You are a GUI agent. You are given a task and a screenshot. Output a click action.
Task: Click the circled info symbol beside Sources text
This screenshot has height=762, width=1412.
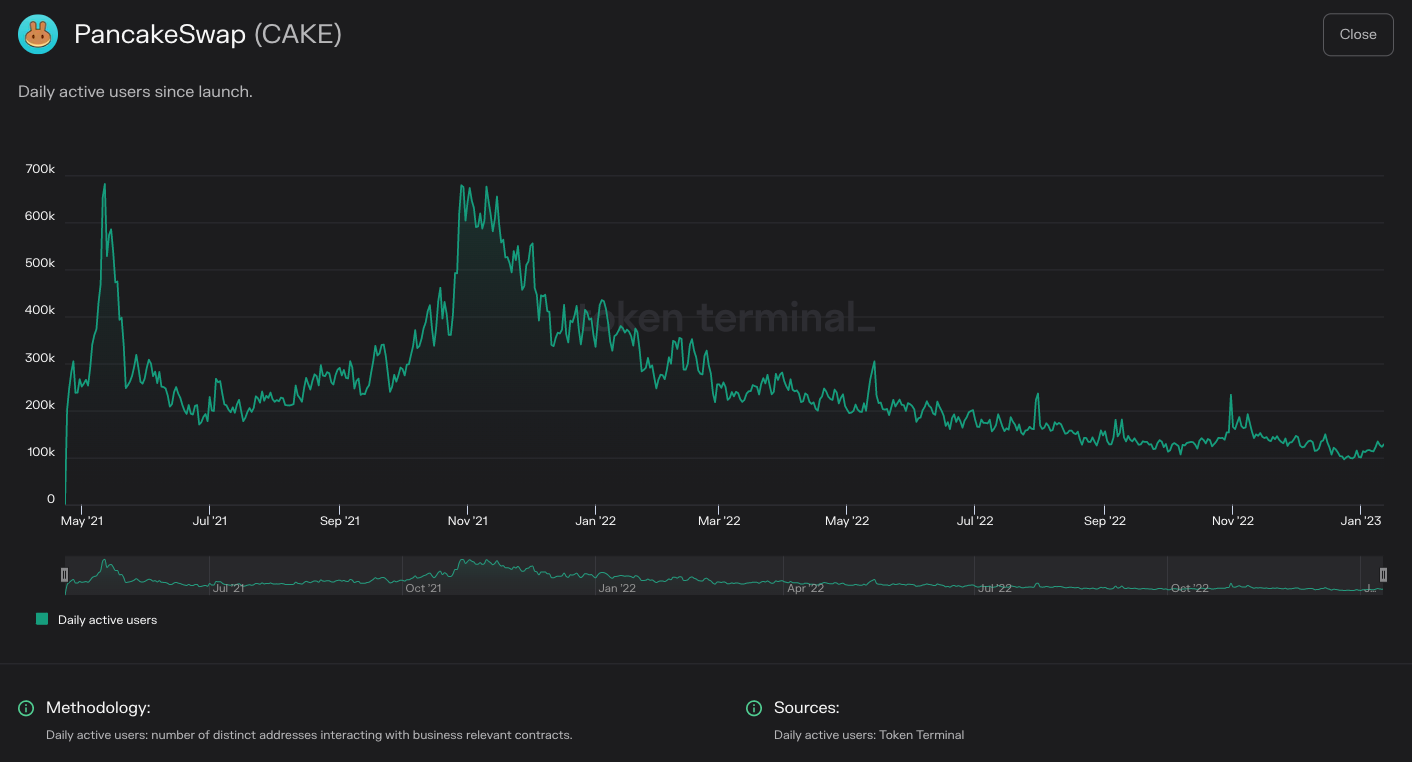[x=752, y=708]
